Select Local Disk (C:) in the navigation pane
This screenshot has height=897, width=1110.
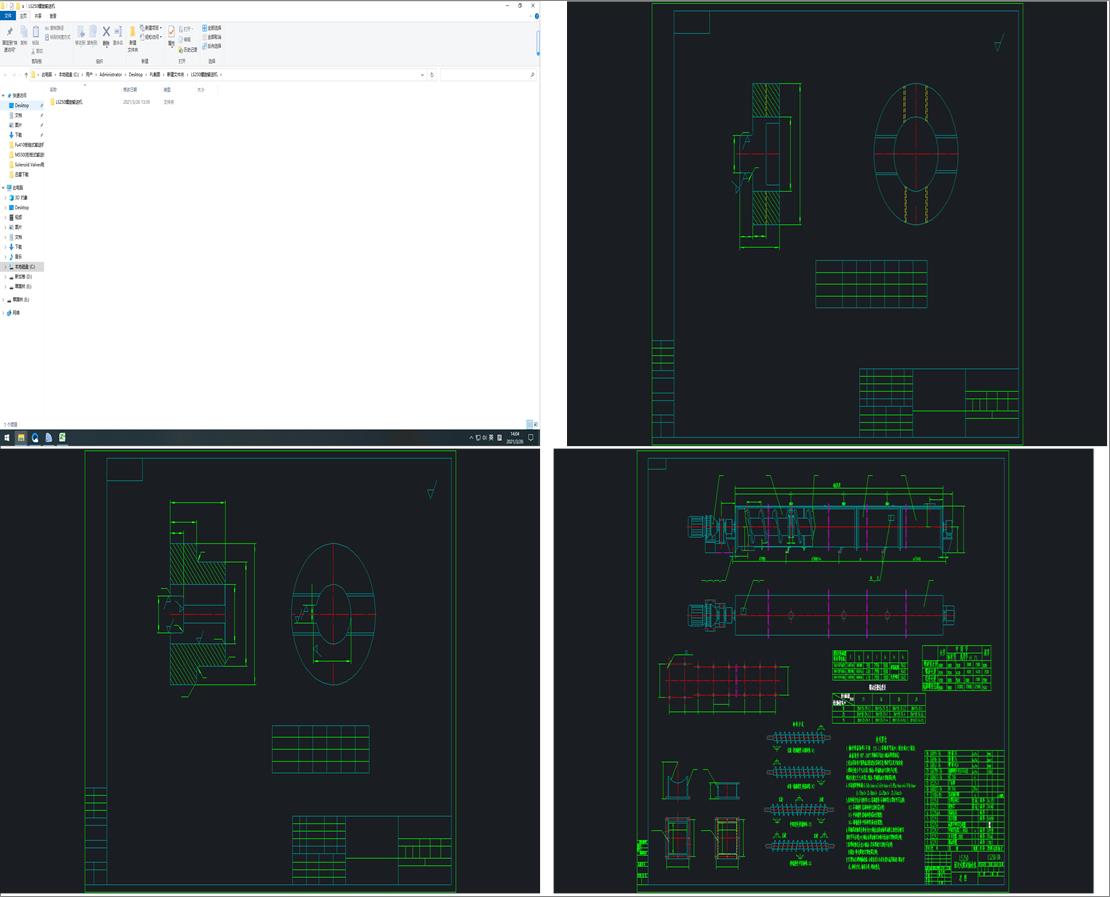(x=24, y=267)
